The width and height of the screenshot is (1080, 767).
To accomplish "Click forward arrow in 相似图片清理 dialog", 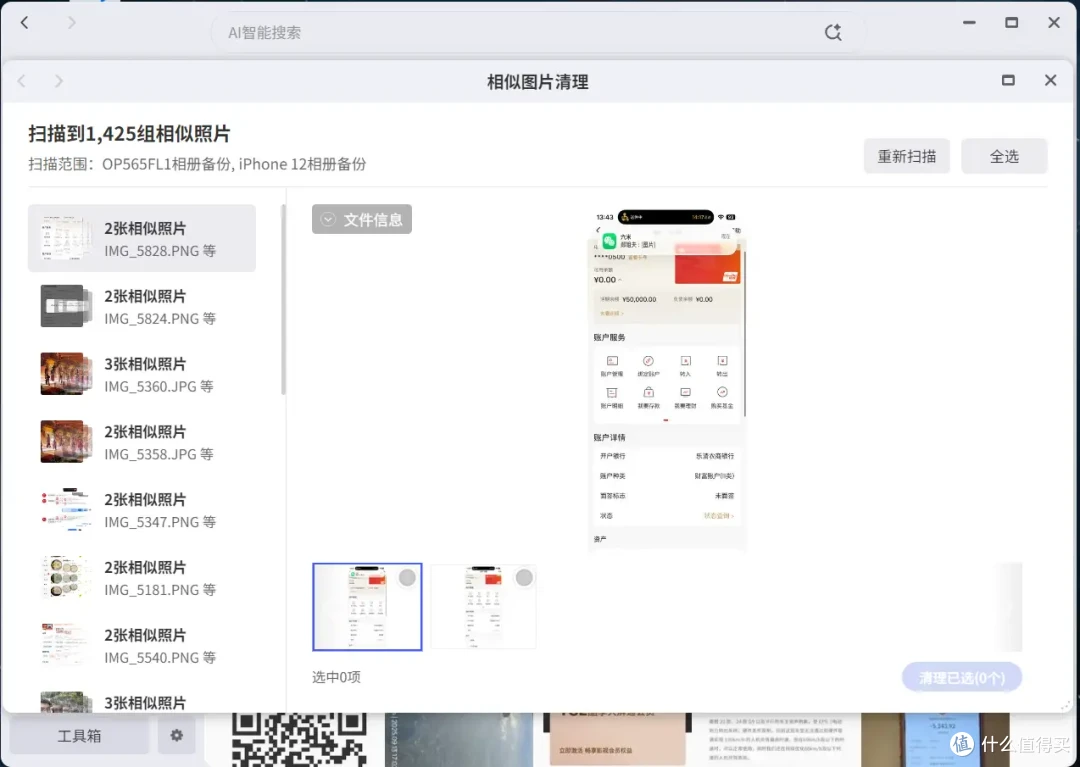I will click(59, 81).
